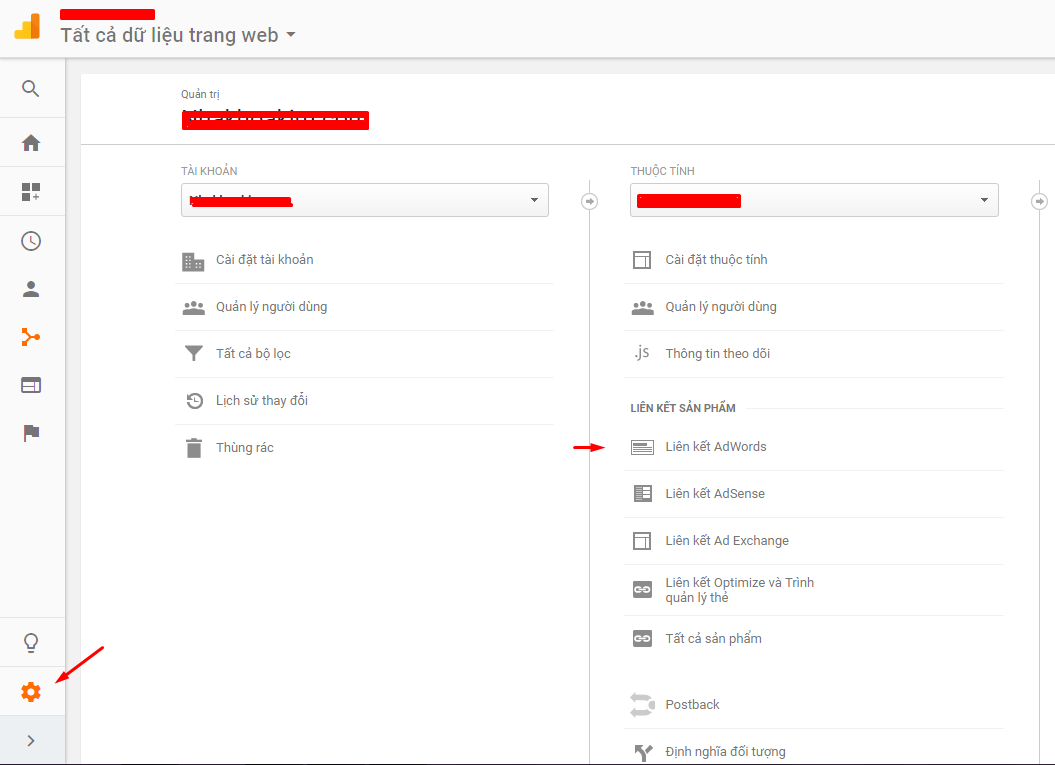
Task: Open 'Liên kết Ad Exchange'
Action: tap(727, 541)
